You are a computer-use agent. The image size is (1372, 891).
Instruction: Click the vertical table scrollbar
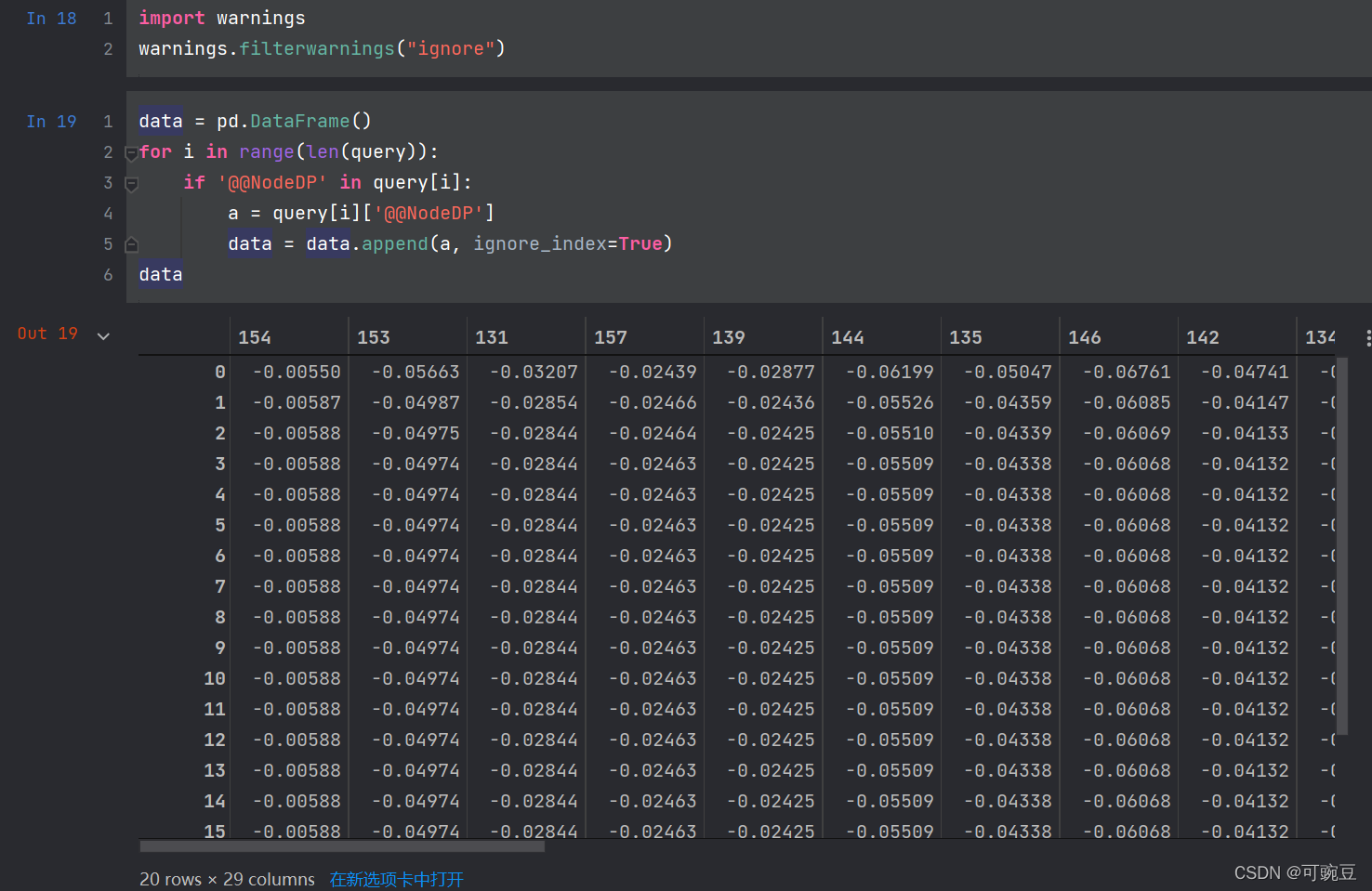pos(1341,547)
